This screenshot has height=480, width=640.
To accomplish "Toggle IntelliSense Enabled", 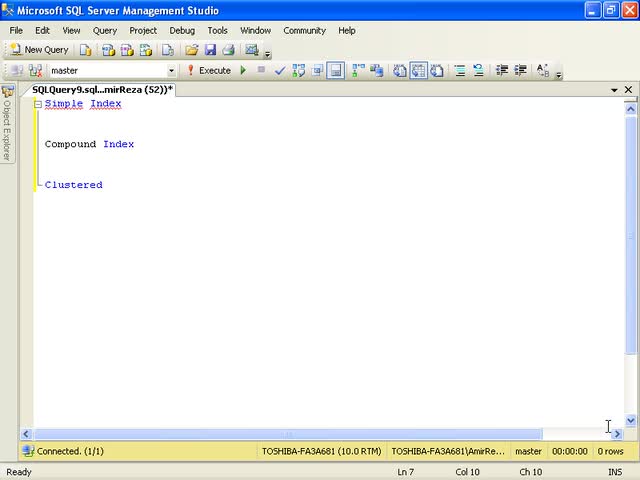I will point(336,71).
